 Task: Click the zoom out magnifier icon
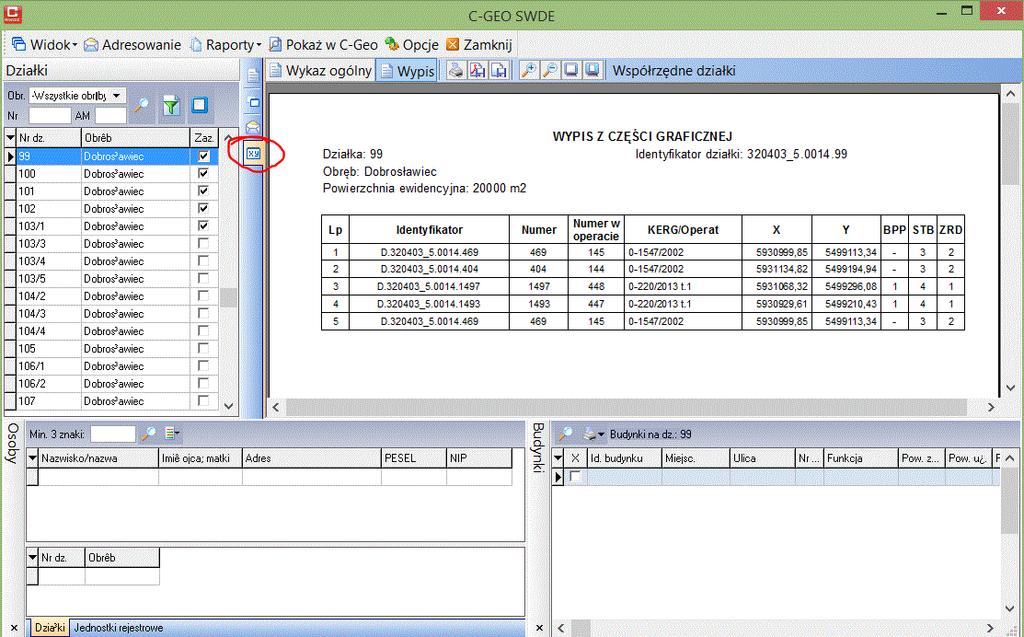tap(550, 70)
